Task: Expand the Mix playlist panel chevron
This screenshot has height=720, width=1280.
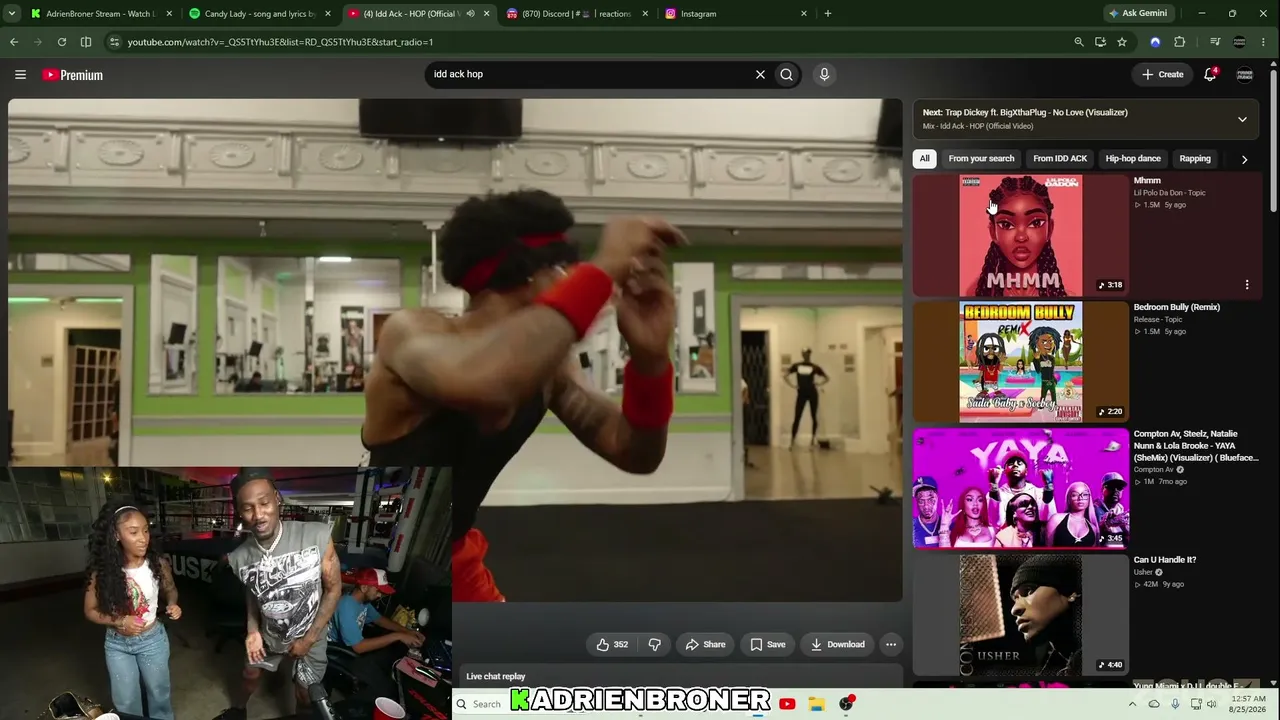Action: tap(1242, 119)
